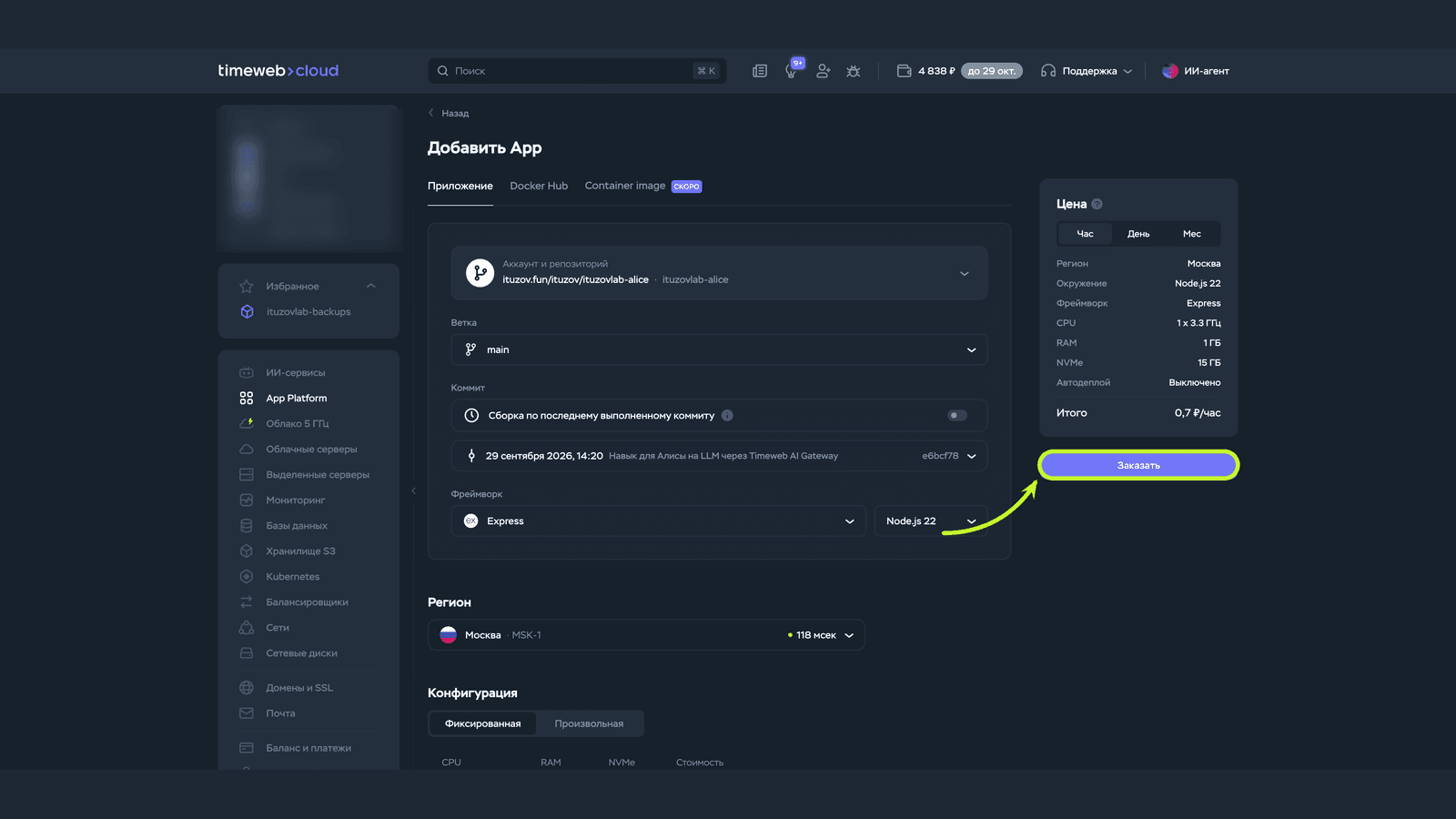Open Мониторинг in the sidebar
1456x819 pixels.
295,500
